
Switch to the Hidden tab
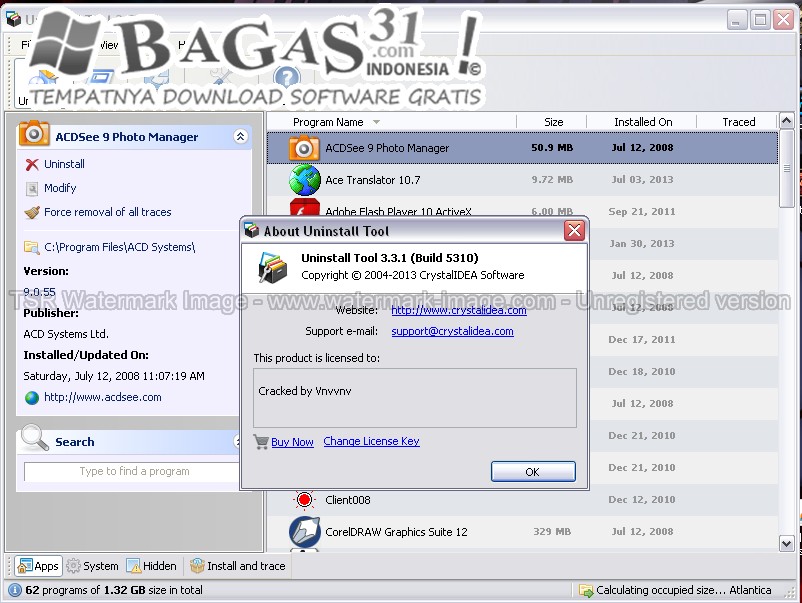151,566
